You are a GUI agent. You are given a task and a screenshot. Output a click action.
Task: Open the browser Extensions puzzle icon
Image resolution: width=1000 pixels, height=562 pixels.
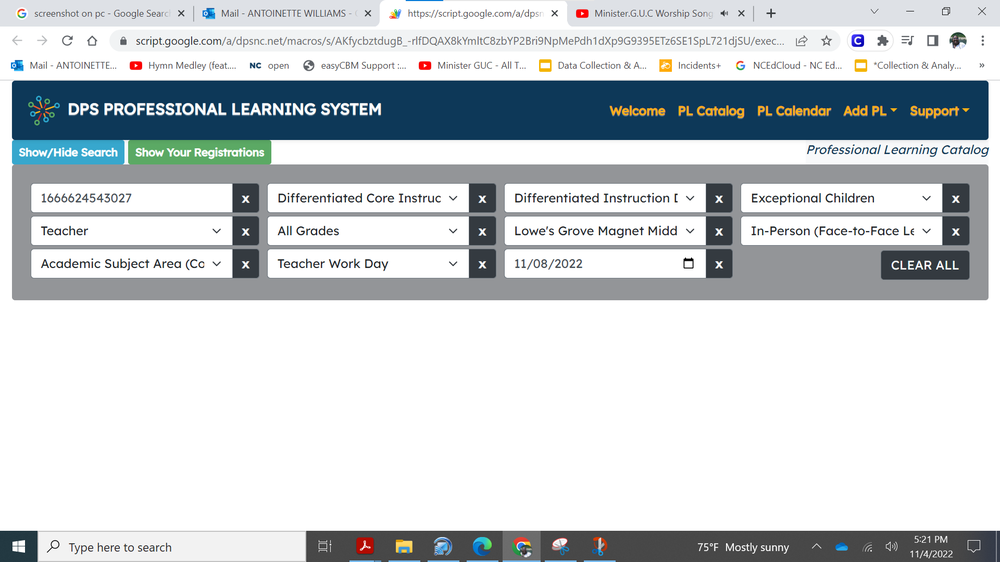coord(882,41)
